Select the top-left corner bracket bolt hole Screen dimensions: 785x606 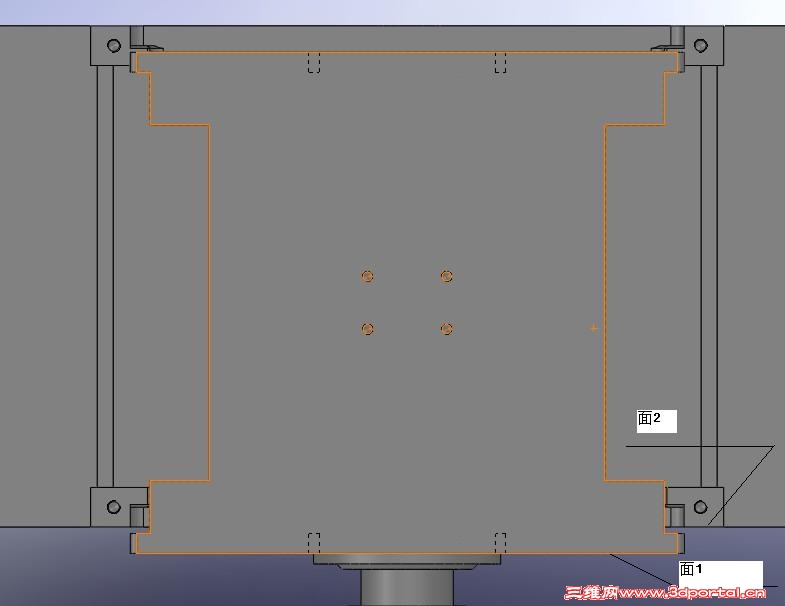[x=114, y=46]
